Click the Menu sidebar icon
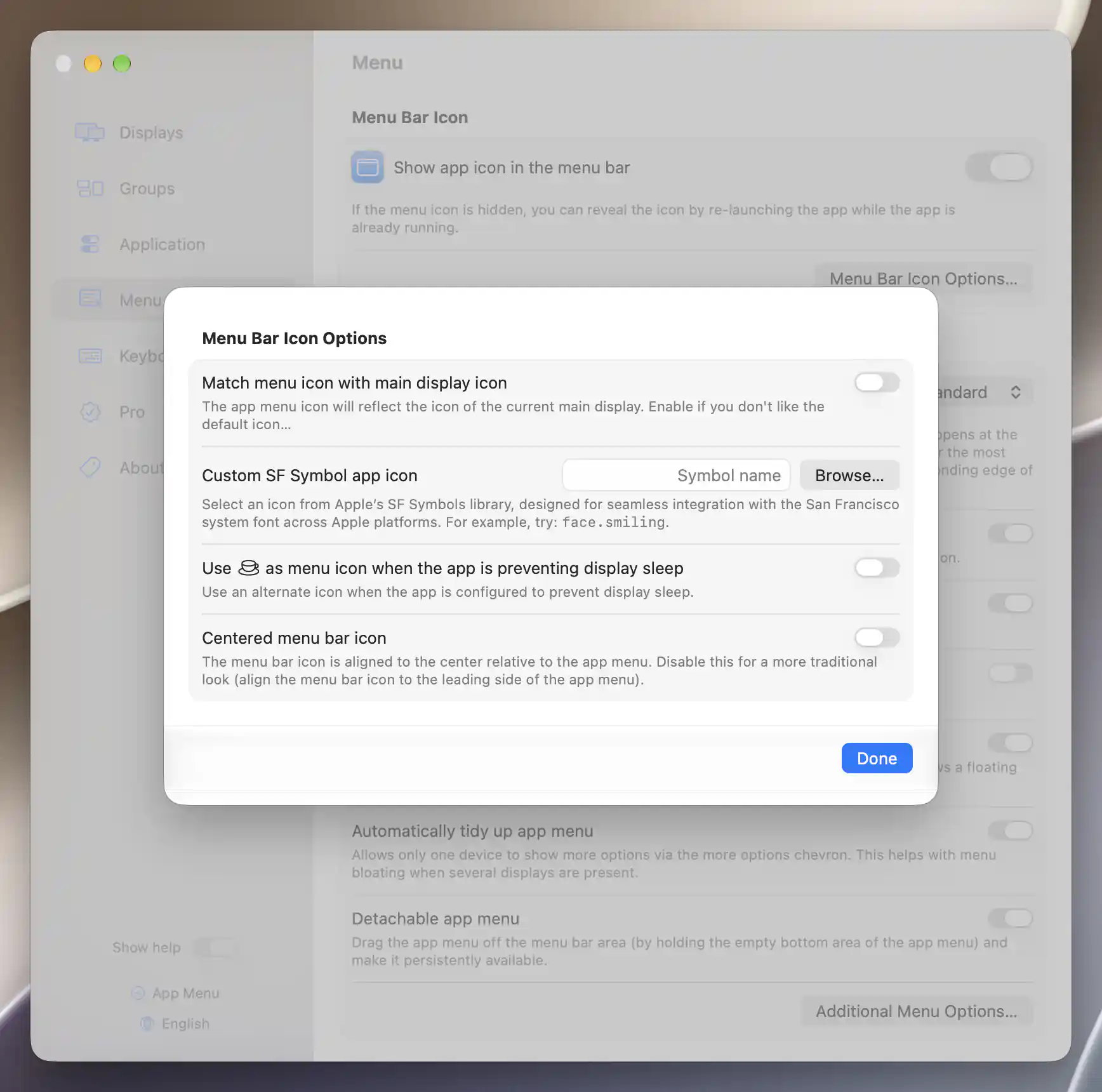This screenshot has height=1092, width=1102. point(90,299)
